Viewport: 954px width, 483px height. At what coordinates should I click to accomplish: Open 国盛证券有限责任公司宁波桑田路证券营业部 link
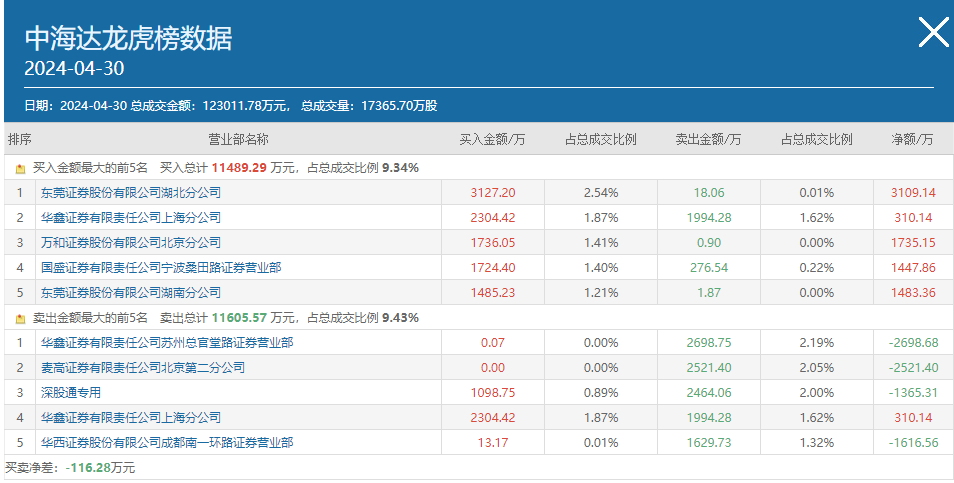click(161, 268)
